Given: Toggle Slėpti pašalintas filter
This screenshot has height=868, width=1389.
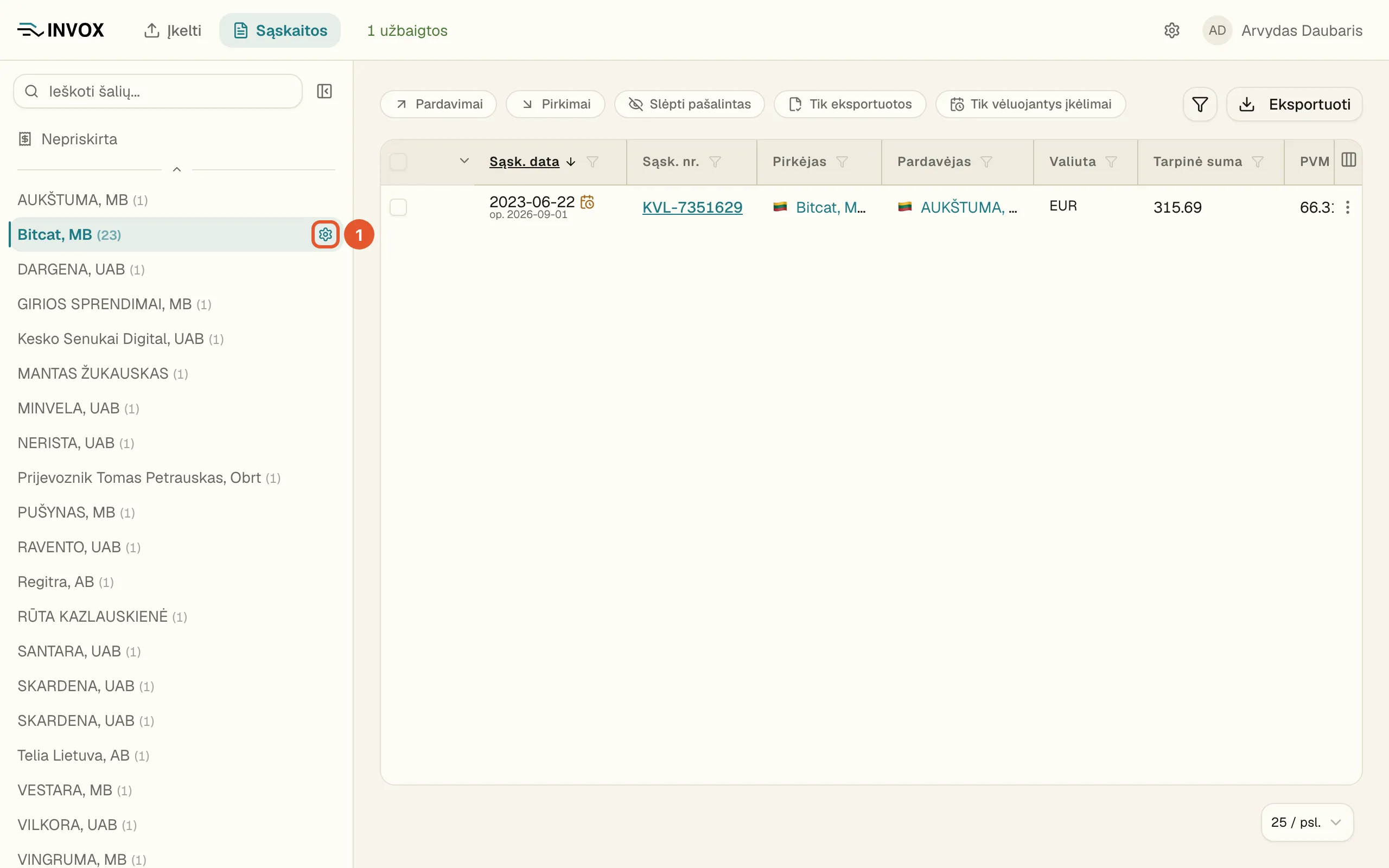Looking at the screenshot, I should coord(689,104).
